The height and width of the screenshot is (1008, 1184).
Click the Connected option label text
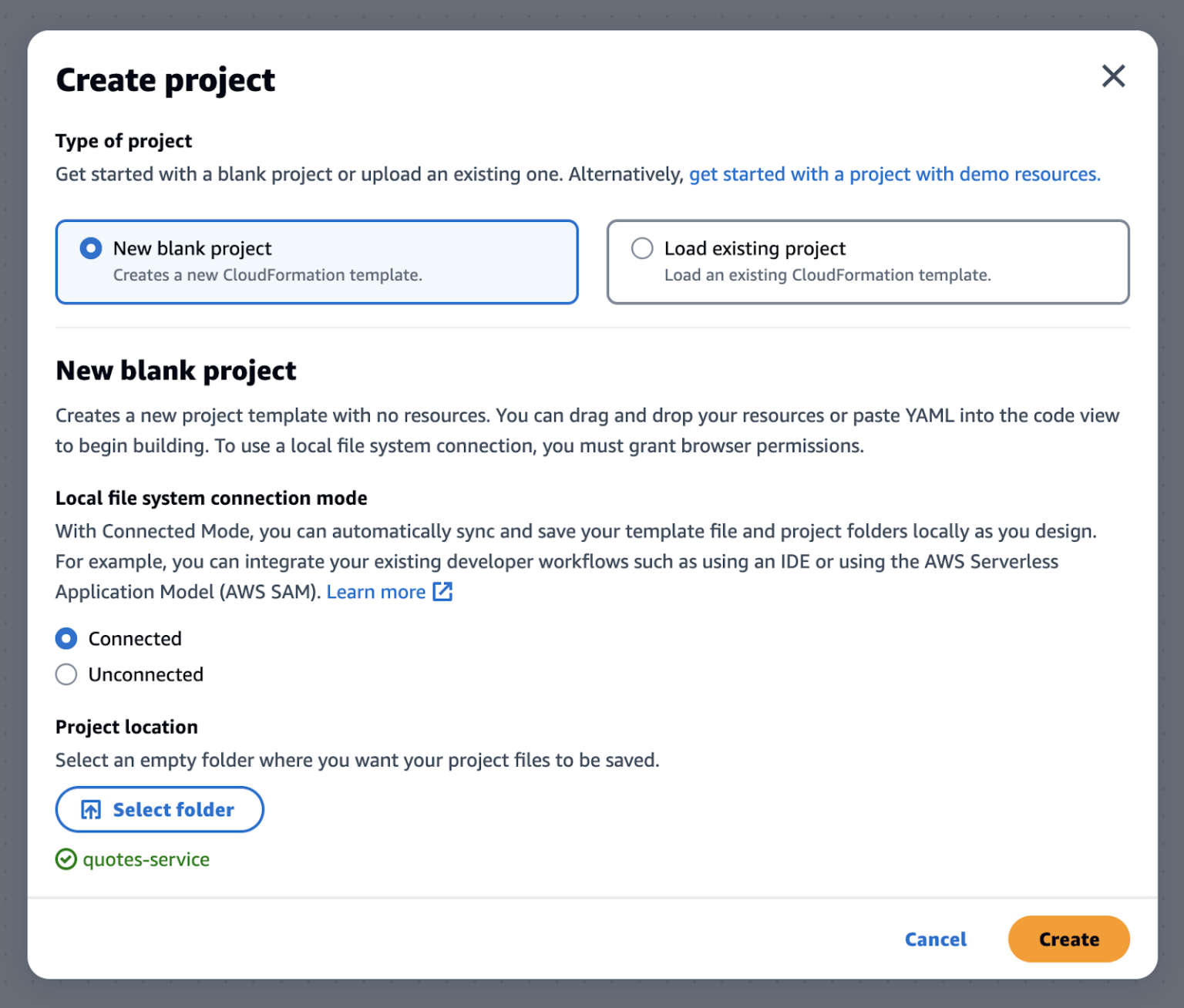pos(135,639)
